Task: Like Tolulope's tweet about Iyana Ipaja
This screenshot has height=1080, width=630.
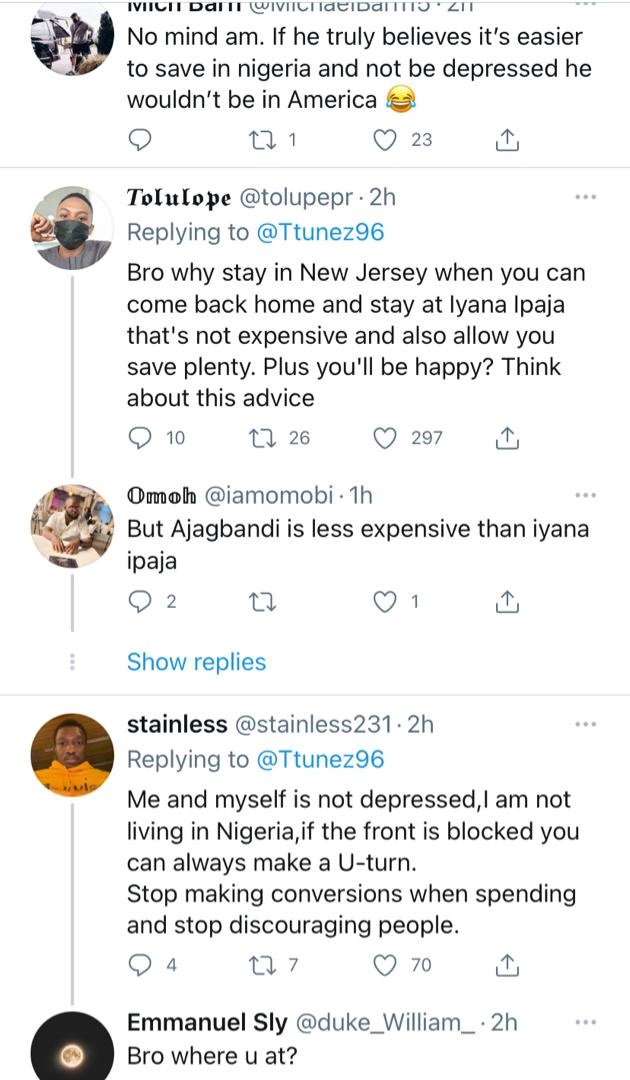Action: click(x=386, y=438)
